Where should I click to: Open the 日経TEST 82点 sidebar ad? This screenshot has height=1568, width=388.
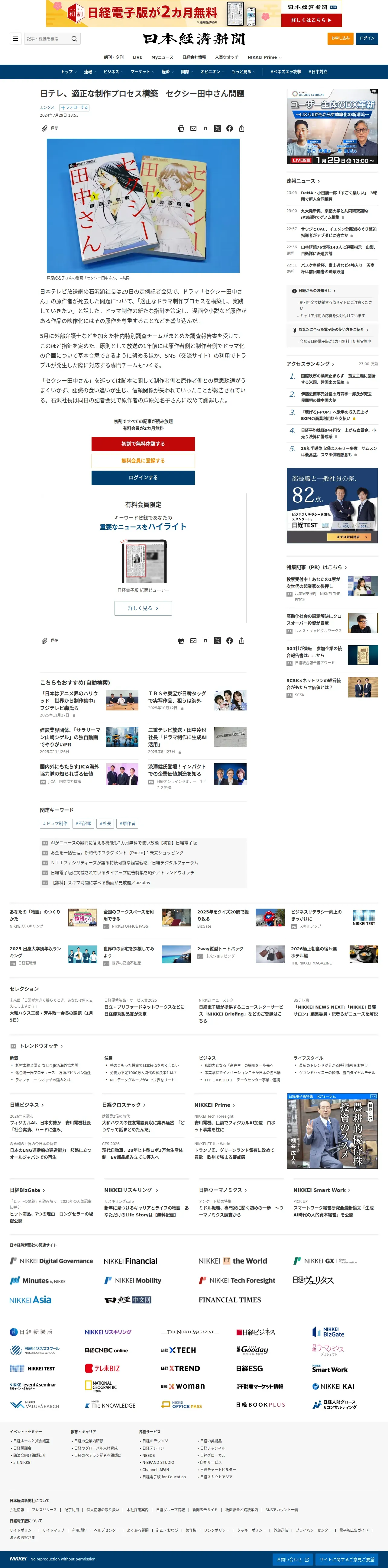click(x=333, y=506)
